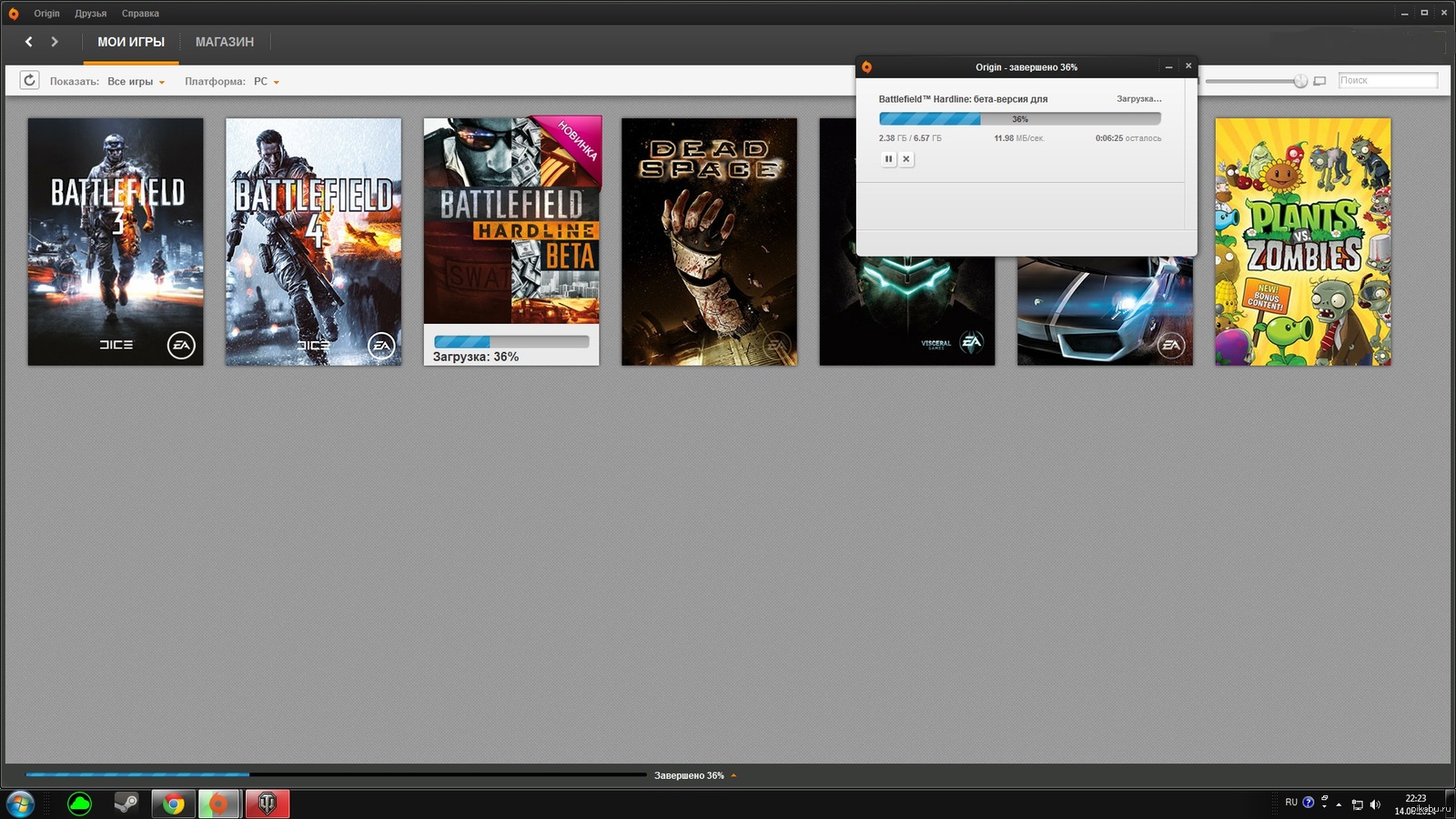
Task: Click the RU language indicator
Action: (x=1291, y=803)
